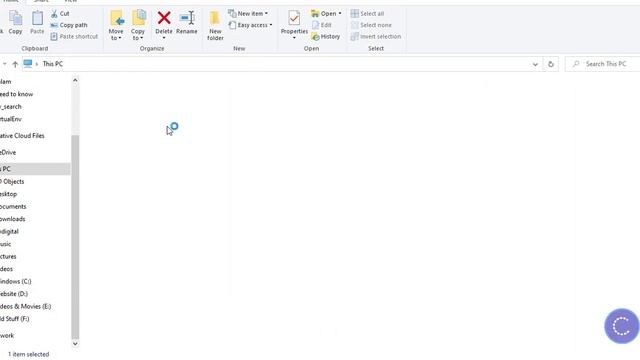Select This PC in navigation pane

coord(35,169)
